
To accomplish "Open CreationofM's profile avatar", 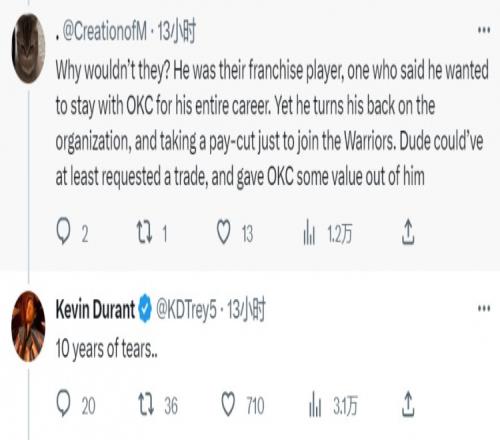I will click(x=28, y=48).
